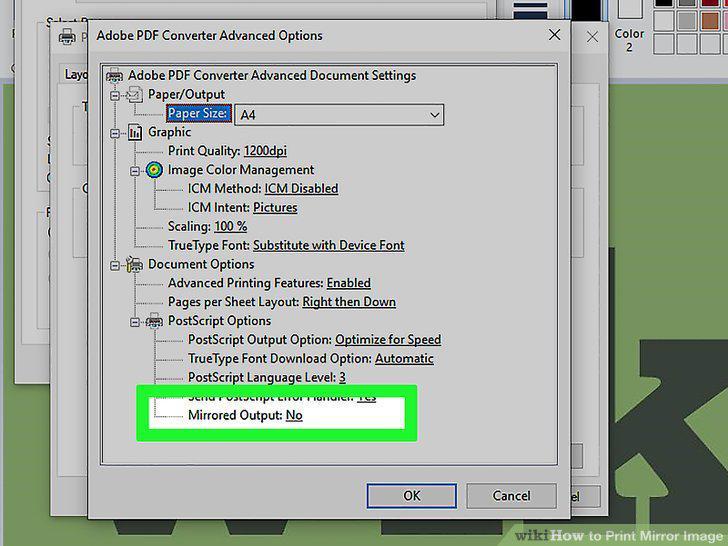Image resolution: width=728 pixels, height=546 pixels.
Task: Pick the gray color swatch in Paint palette
Action: click(687, 20)
